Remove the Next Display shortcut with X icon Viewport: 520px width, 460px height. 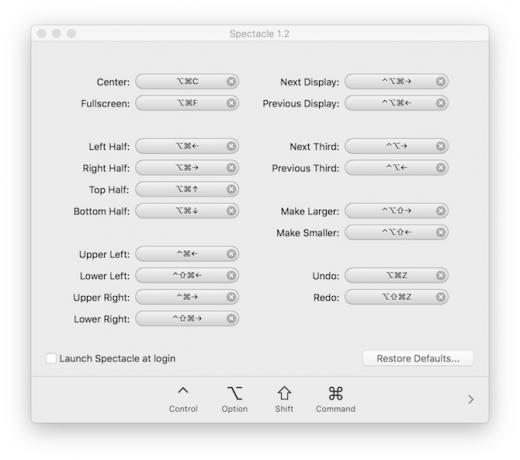coord(440,81)
